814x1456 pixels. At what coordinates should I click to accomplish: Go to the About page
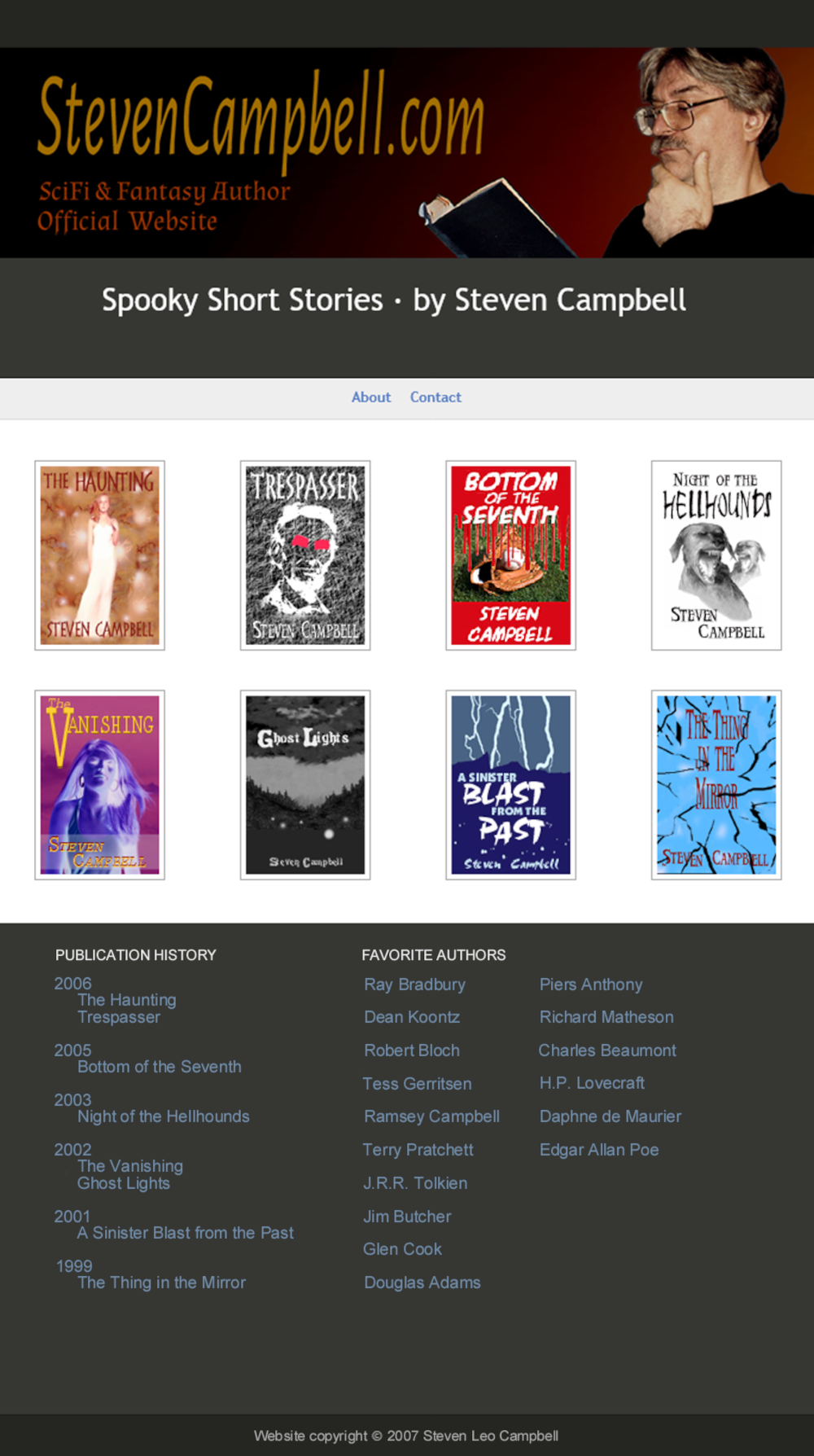[x=371, y=397]
